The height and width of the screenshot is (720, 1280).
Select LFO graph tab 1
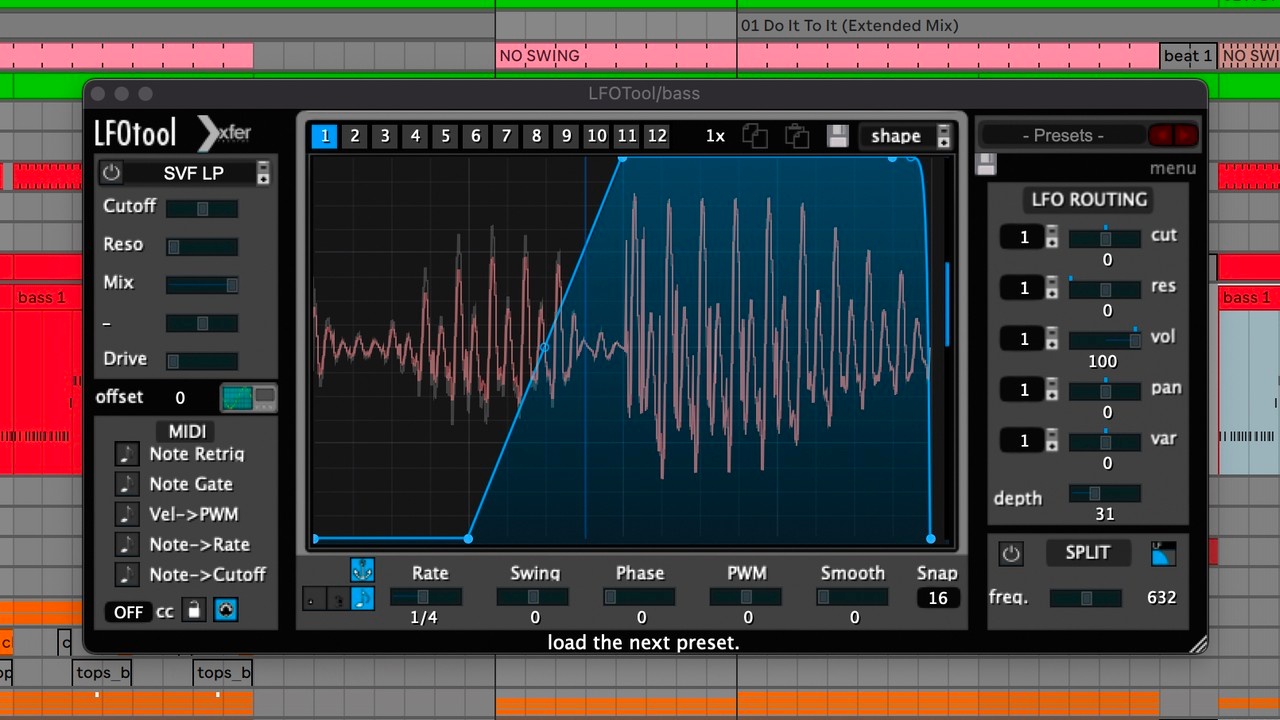pyautogui.click(x=324, y=136)
